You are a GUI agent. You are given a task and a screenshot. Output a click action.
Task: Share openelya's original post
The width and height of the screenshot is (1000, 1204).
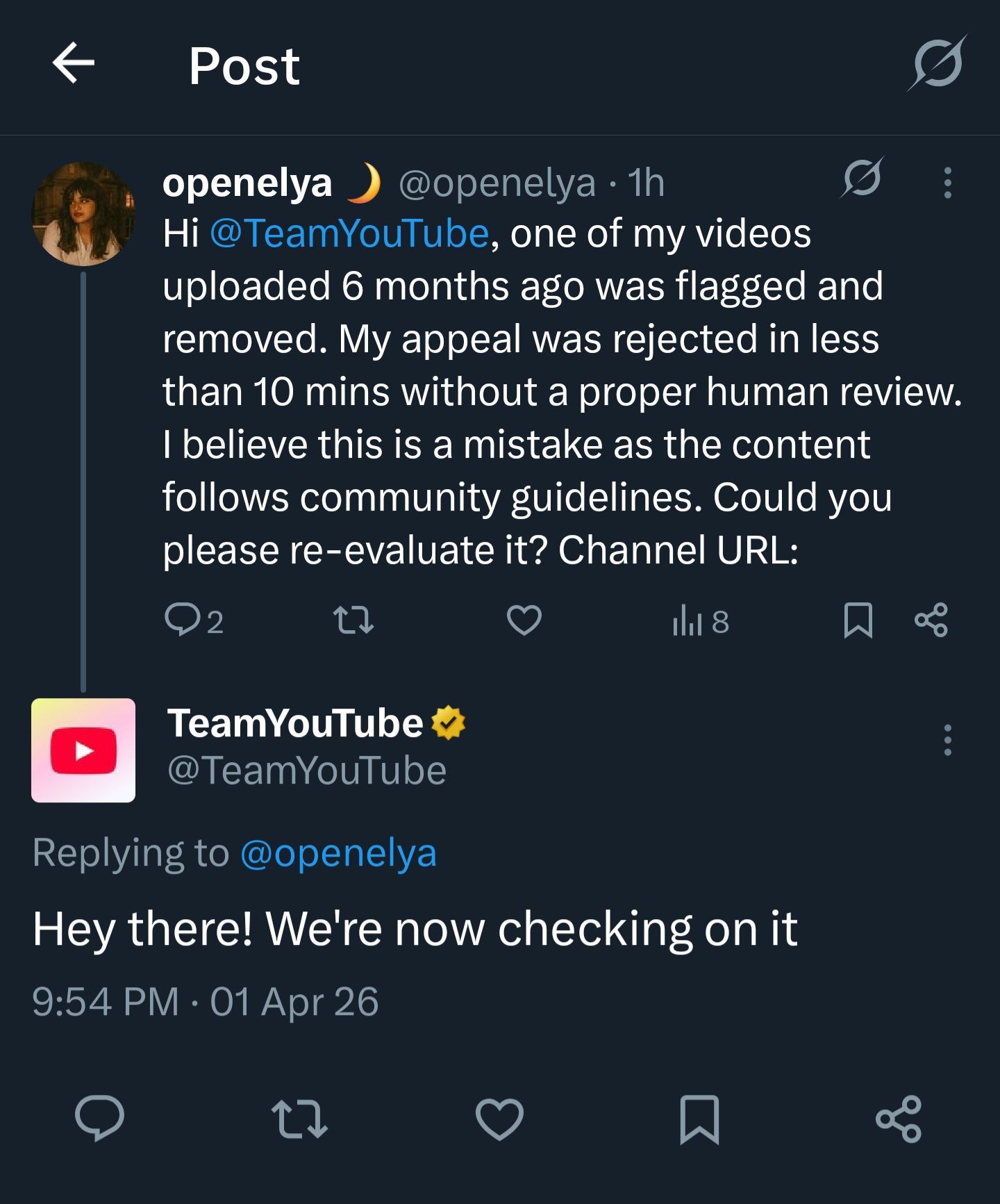(931, 620)
